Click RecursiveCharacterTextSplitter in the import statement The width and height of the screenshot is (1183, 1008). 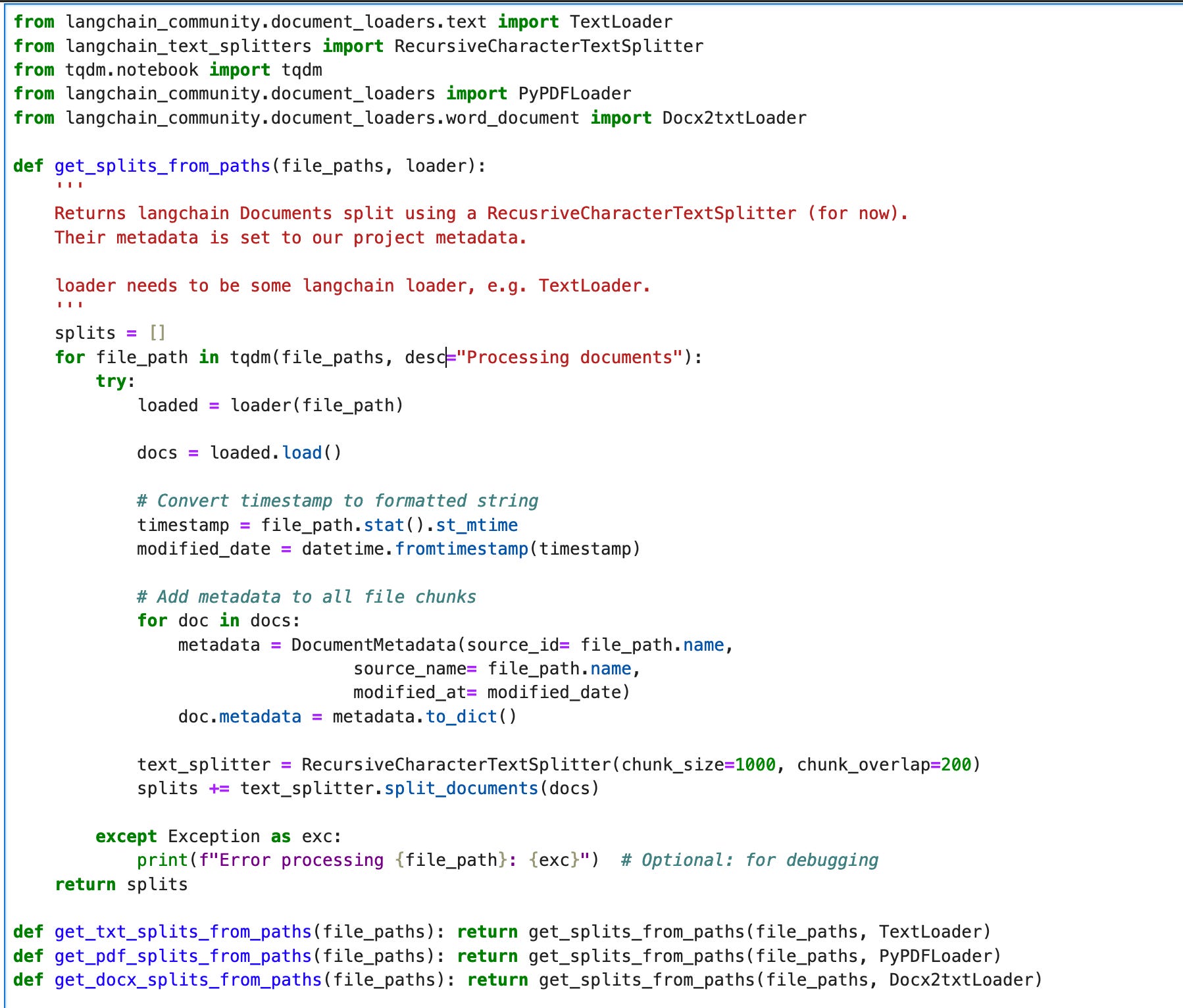pyautogui.click(x=549, y=46)
